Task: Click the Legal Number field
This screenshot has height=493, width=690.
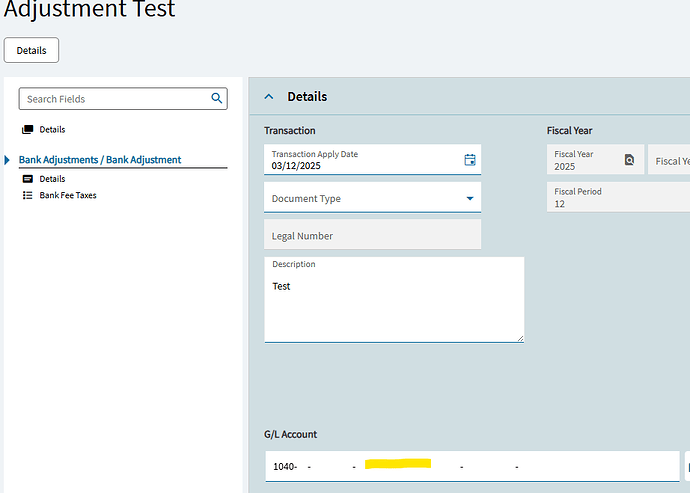Action: click(x=372, y=236)
